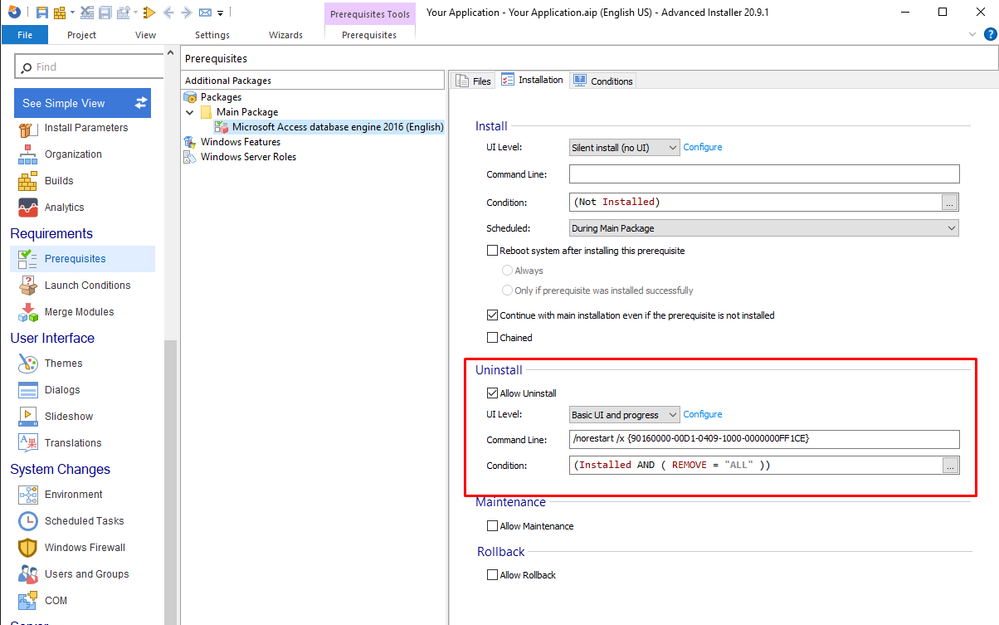This screenshot has width=999, height=625.
Task: Switch to the Files tab
Action: (473, 81)
